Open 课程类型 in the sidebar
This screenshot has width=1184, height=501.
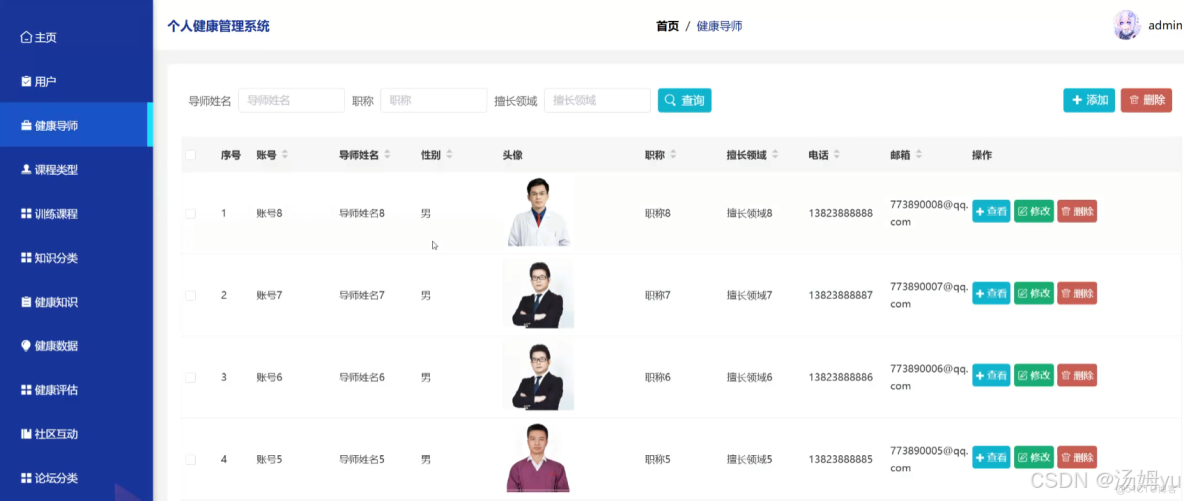(x=76, y=169)
